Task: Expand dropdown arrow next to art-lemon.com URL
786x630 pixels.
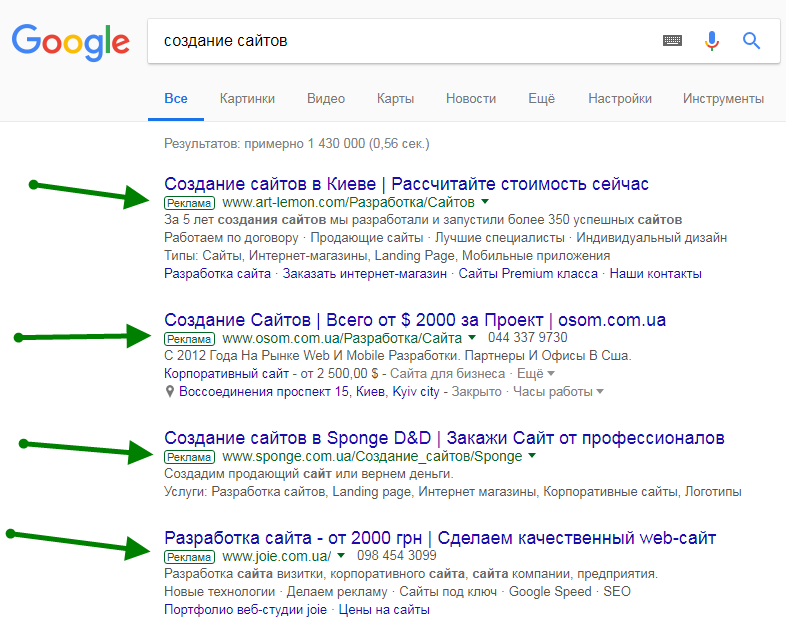Action: point(485,203)
